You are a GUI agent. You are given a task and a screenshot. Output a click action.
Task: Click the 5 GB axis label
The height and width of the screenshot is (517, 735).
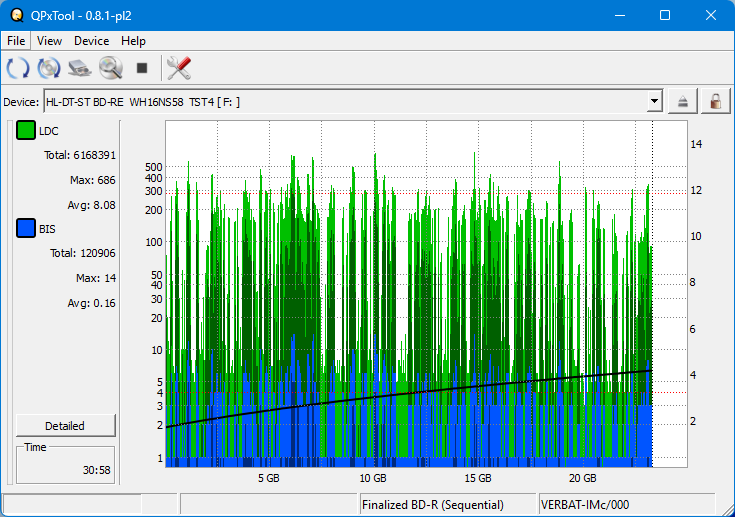tap(269, 478)
